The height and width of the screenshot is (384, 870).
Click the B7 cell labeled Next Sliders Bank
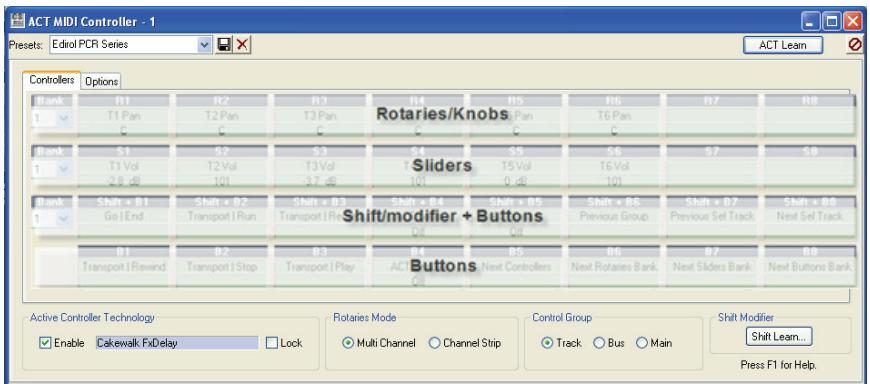(x=712, y=267)
